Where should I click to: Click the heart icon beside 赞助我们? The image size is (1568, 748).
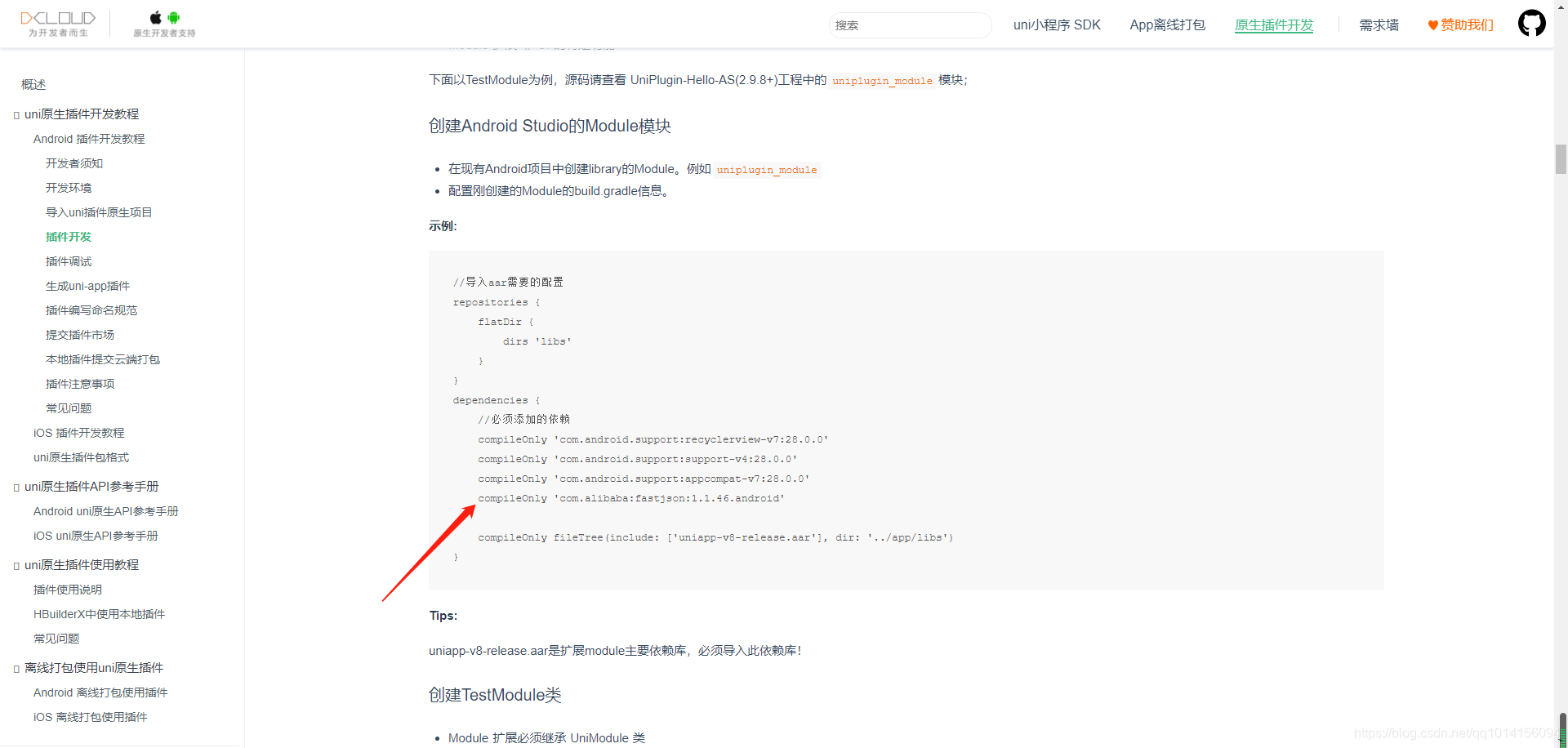(1432, 25)
